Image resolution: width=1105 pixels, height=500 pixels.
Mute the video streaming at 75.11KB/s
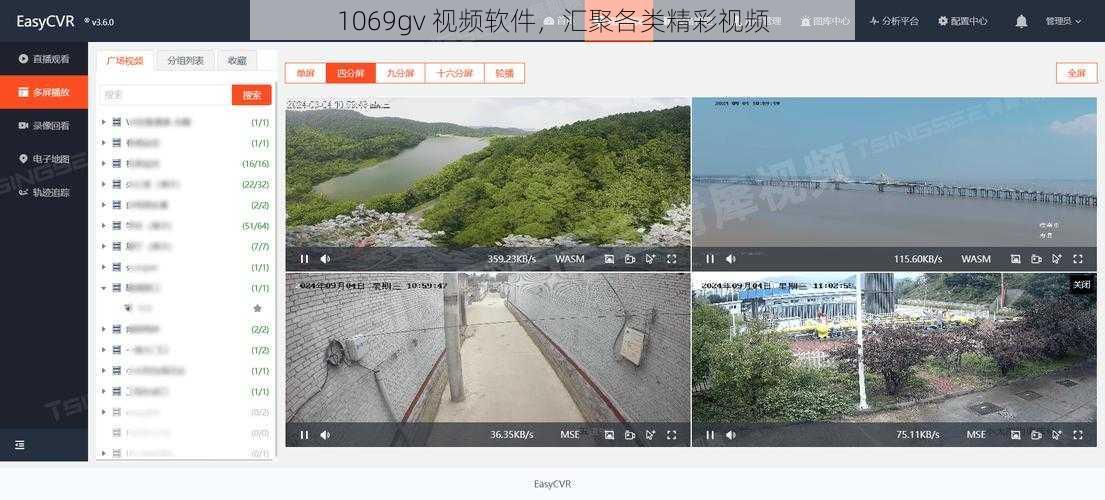pyautogui.click(x=731, y=435)
